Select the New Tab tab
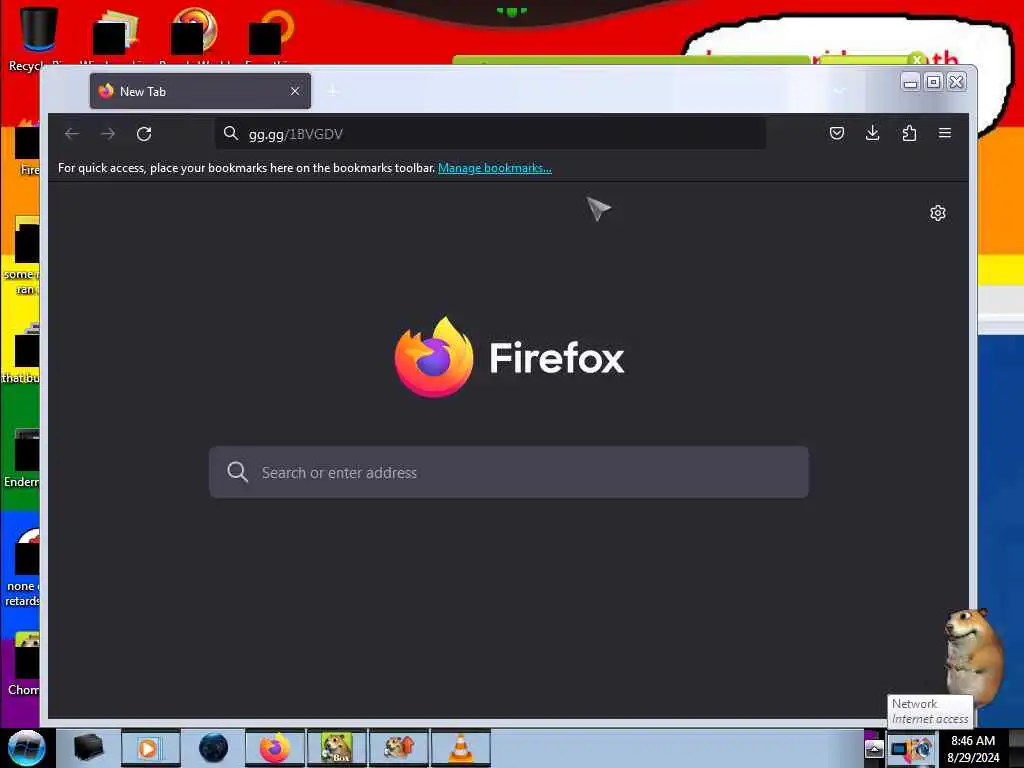The height and width of the screenshot is (768, 1024). (200, 91)
